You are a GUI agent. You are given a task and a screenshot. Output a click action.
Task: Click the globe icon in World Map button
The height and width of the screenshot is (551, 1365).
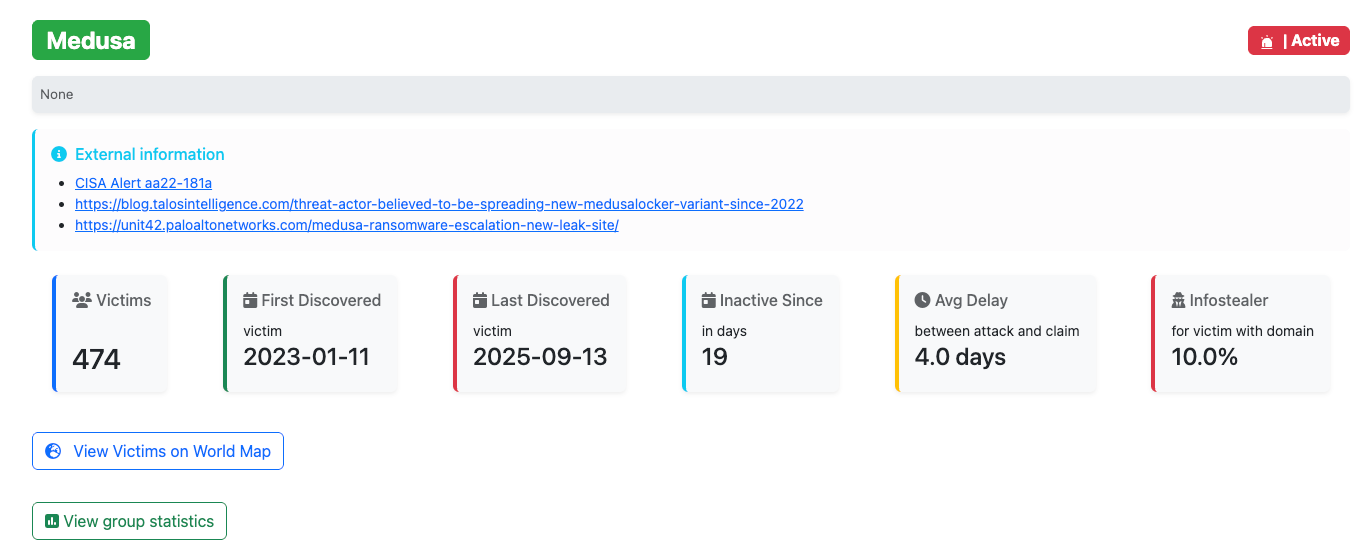point(54,451)
